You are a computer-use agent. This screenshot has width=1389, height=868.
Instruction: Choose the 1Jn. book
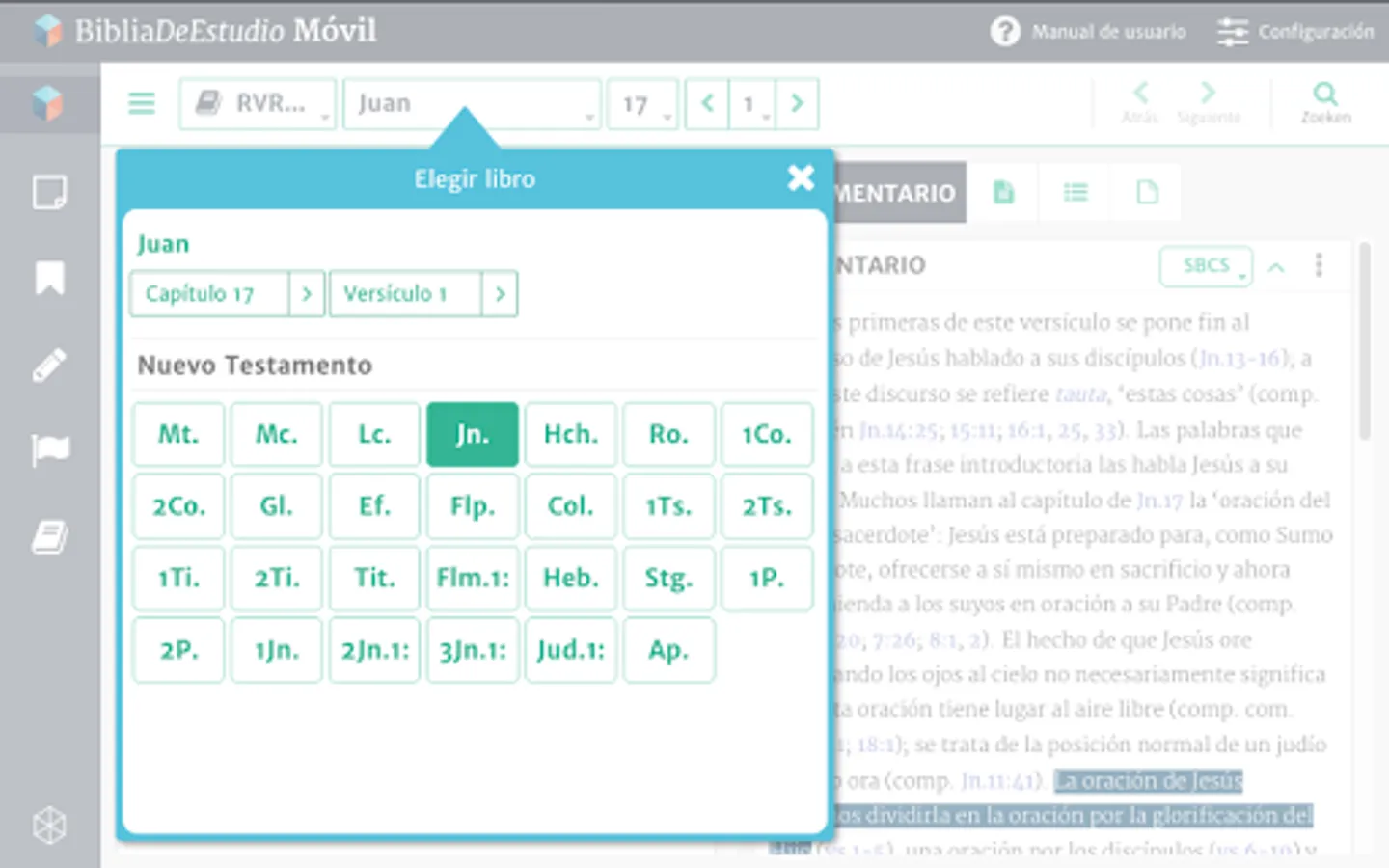pyautogui.click(x=277, y=650)
